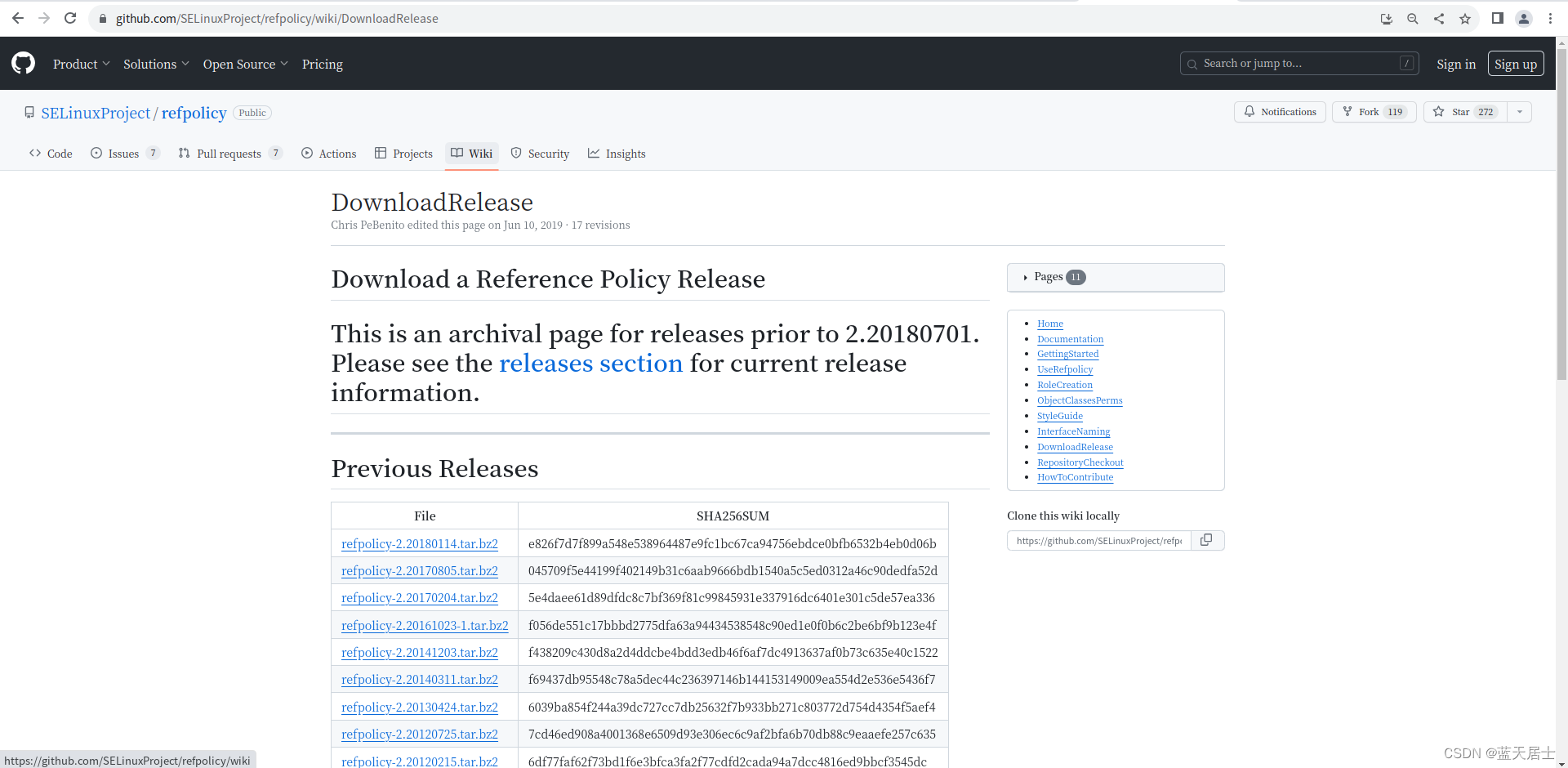
Task: Open the Insights graph icon
Action: pos(594,153)
